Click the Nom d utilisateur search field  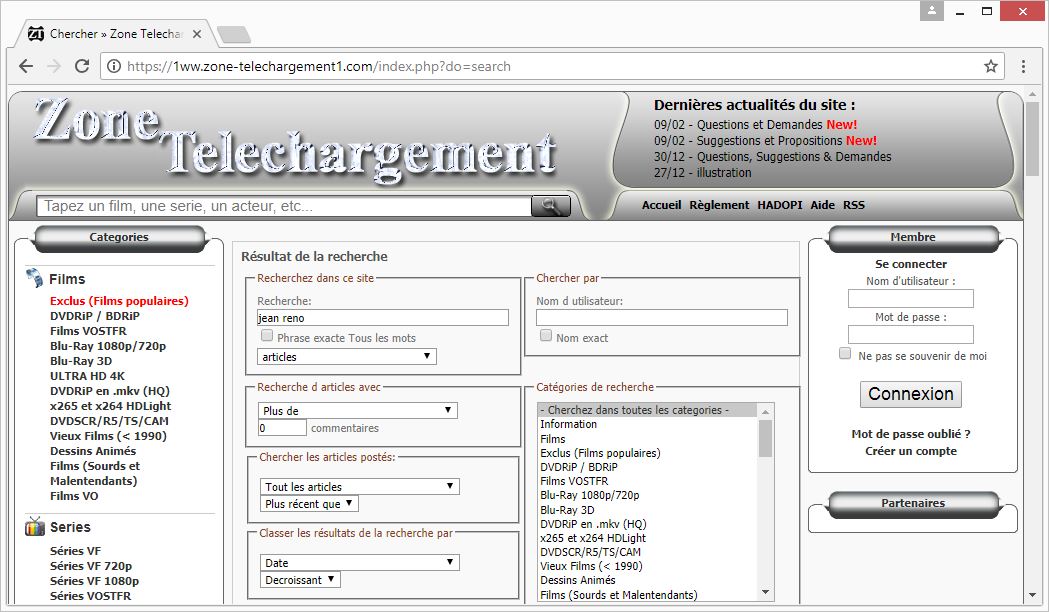662,318
